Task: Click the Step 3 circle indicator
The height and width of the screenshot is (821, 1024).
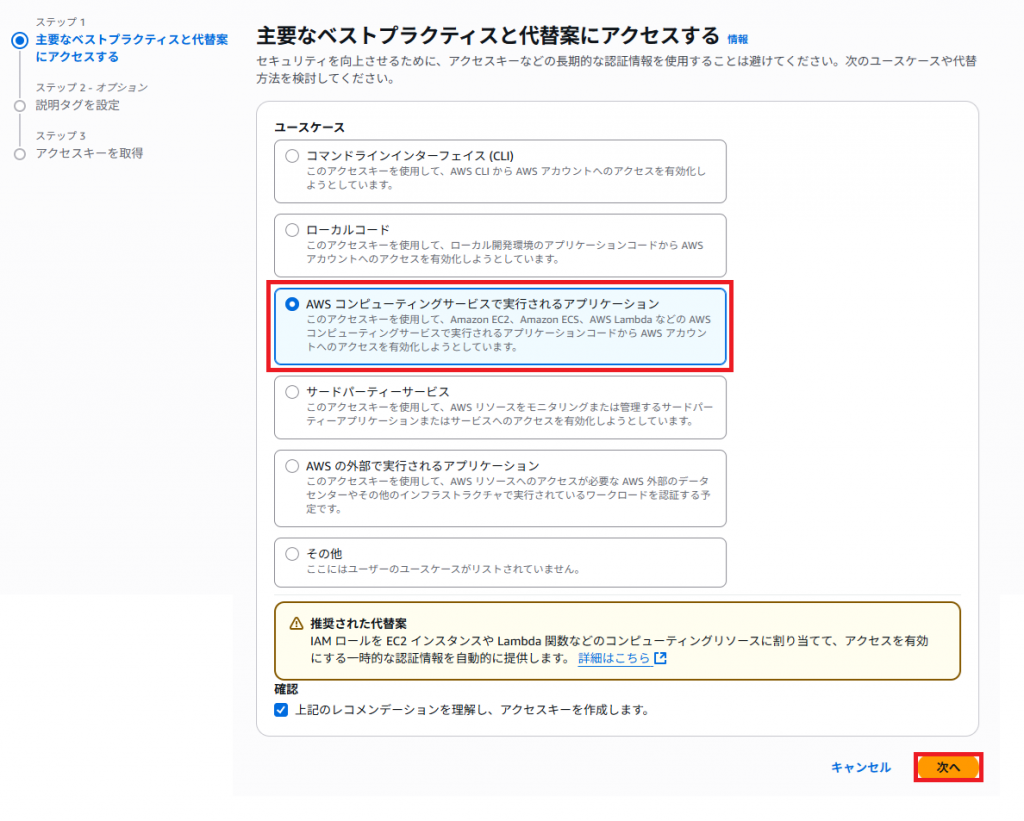Action: [19, 154]
